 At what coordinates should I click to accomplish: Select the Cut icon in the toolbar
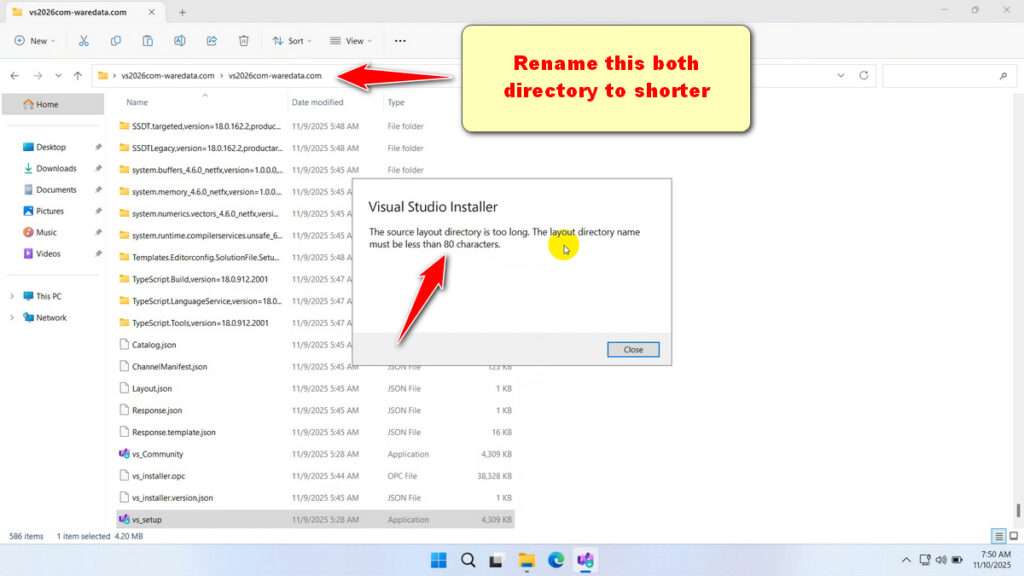tap(84, 40)
